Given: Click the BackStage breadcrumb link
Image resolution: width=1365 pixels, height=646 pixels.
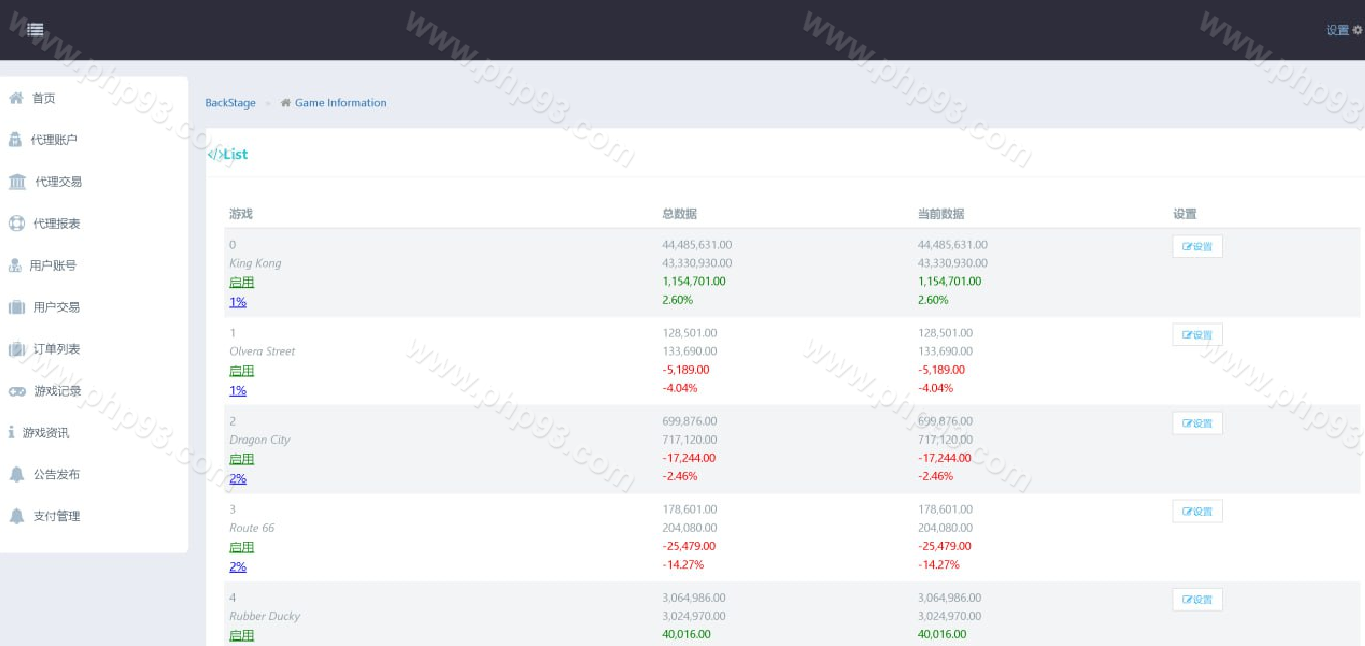Looking at the screenshot, I should click(230, 103).
